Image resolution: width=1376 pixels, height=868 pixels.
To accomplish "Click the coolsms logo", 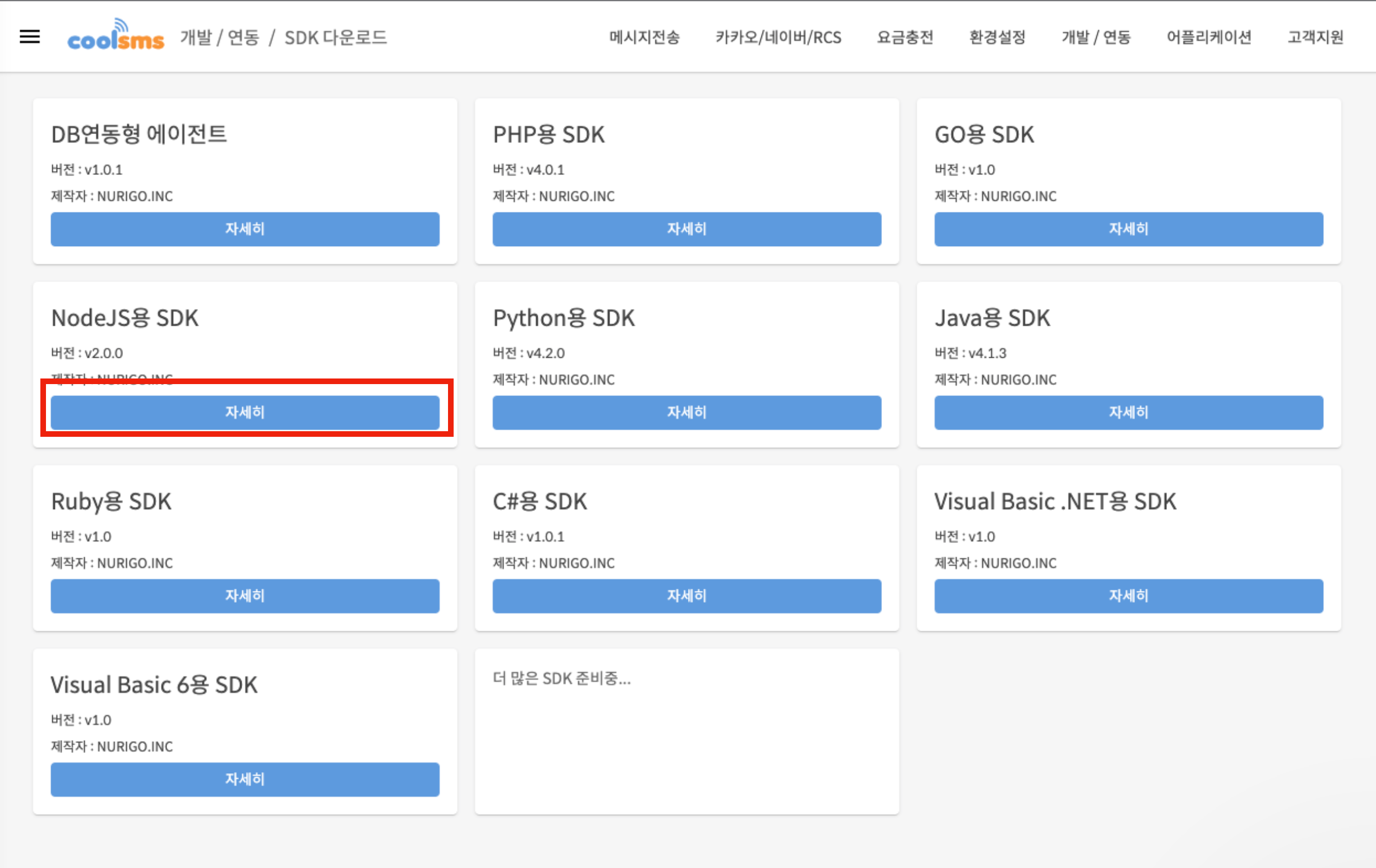I will 116,36.
